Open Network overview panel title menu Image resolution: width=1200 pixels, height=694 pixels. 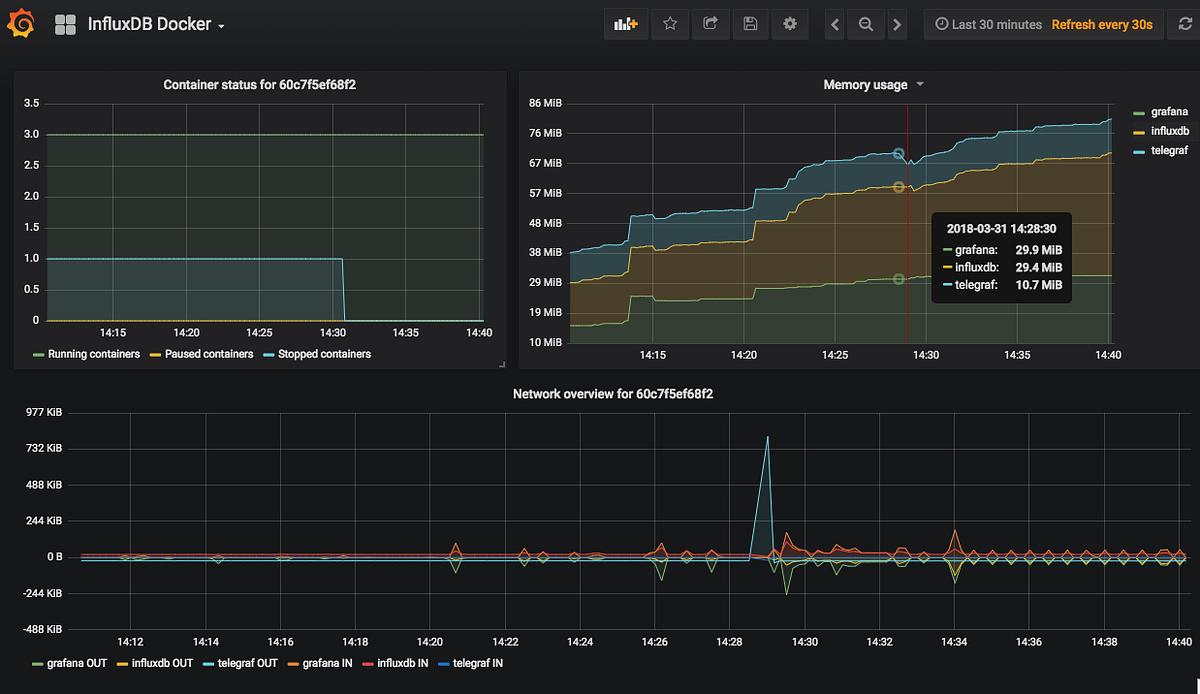point(613,394)
